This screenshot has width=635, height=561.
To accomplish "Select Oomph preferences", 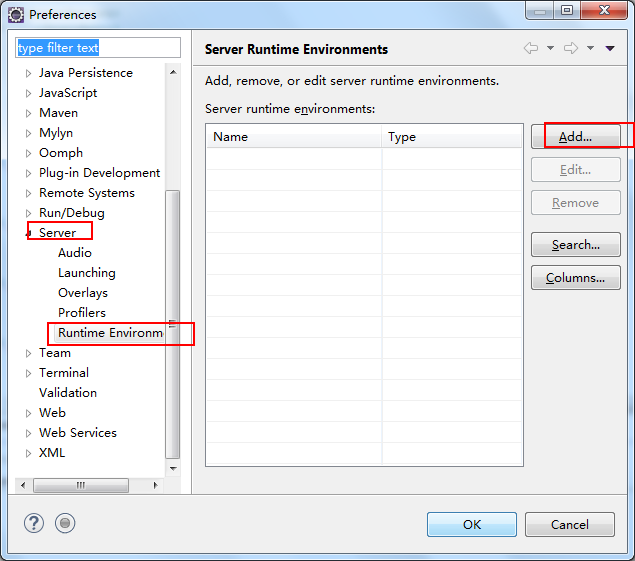I will [61, 153].
